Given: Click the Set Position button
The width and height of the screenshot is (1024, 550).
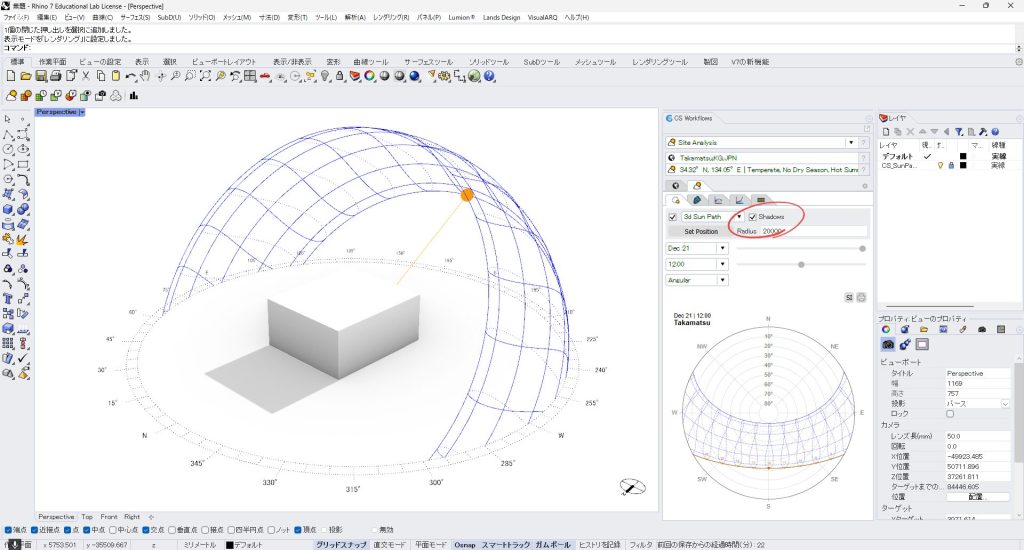Looking at the screenshot, I should (x=700, y=231).
